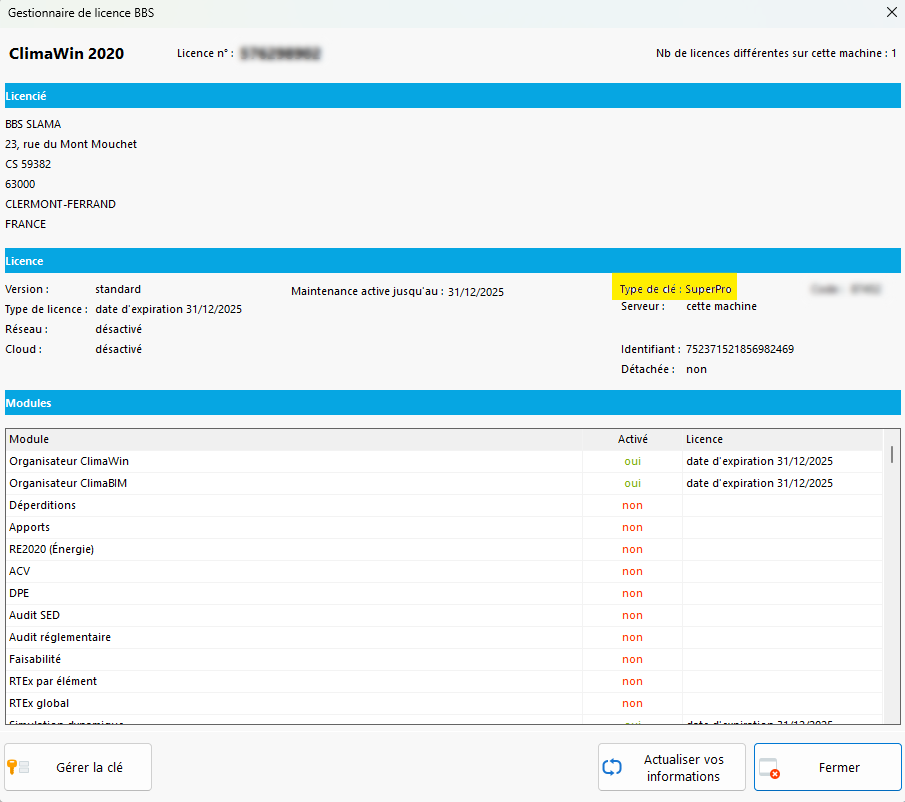905x802 pixels.
Task: Click the postal code 63000
Action: click(20, 184)
